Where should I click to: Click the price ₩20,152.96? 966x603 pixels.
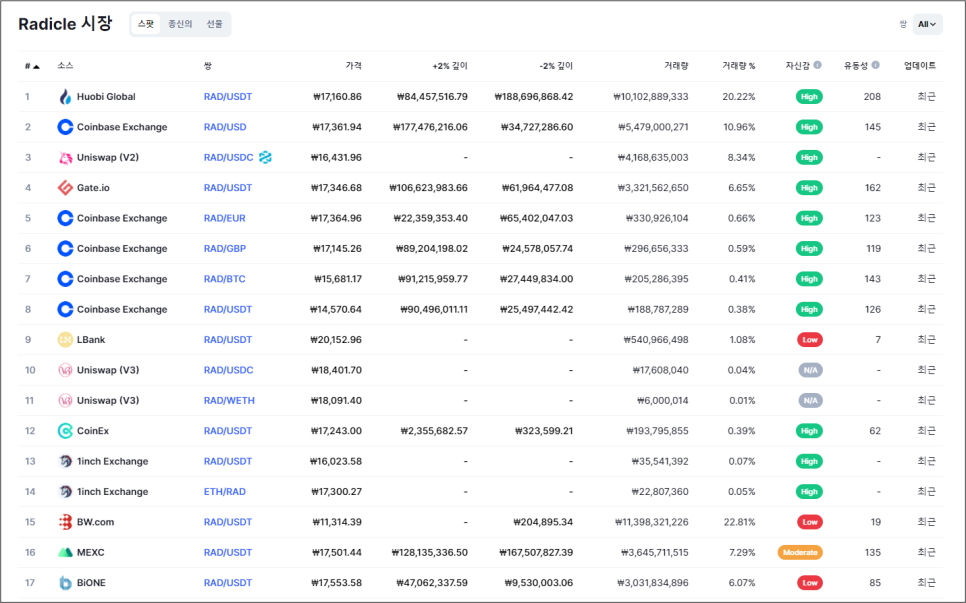pyautogui.click(x=337, y=340)
